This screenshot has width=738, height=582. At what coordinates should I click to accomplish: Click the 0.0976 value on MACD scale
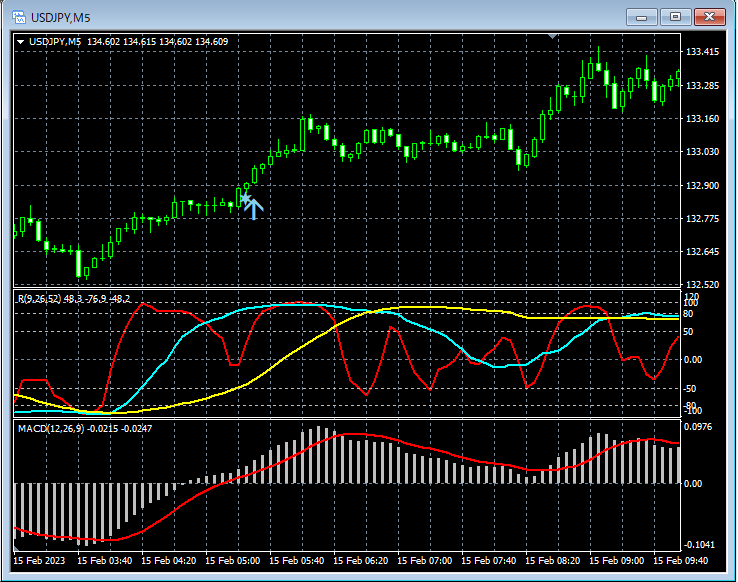[700, 427]
